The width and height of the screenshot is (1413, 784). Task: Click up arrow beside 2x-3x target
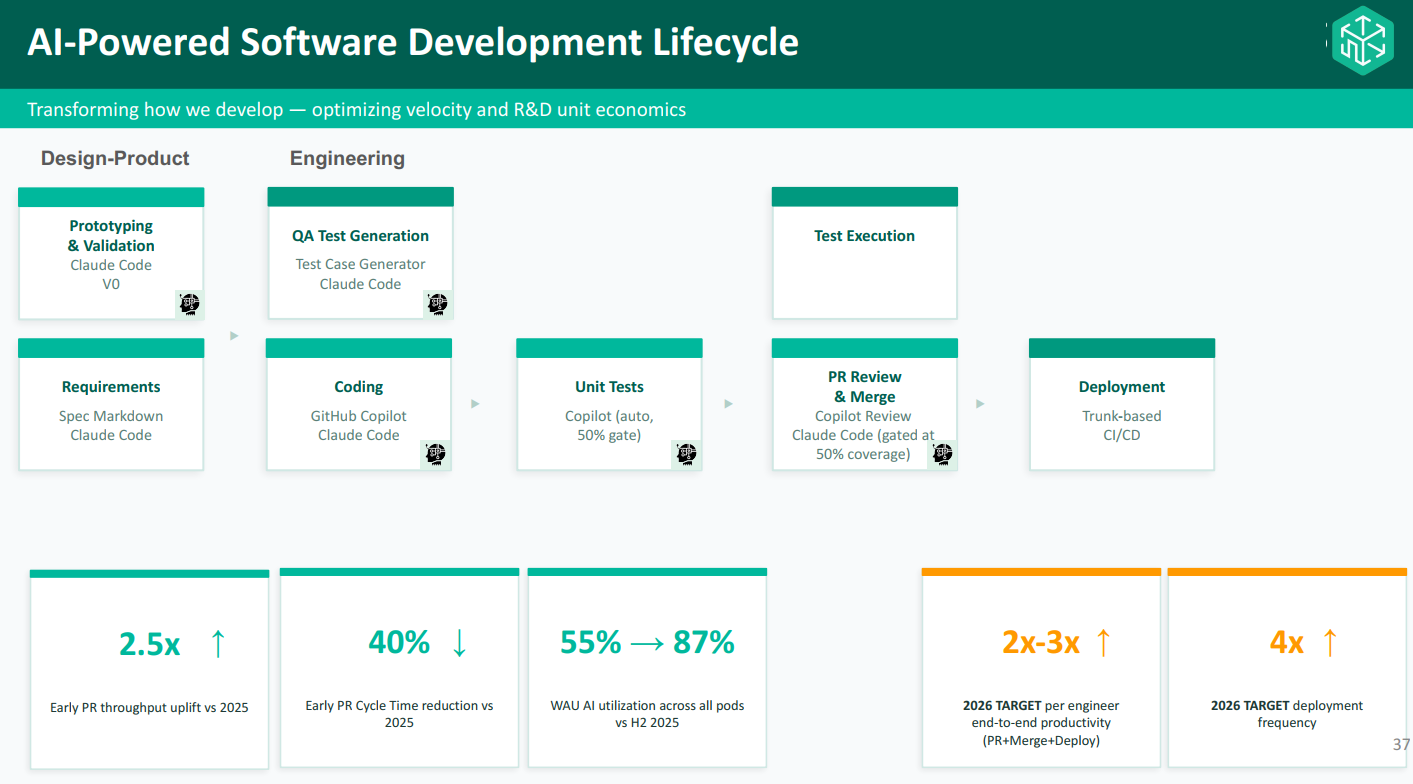[x=1103, y=642]
